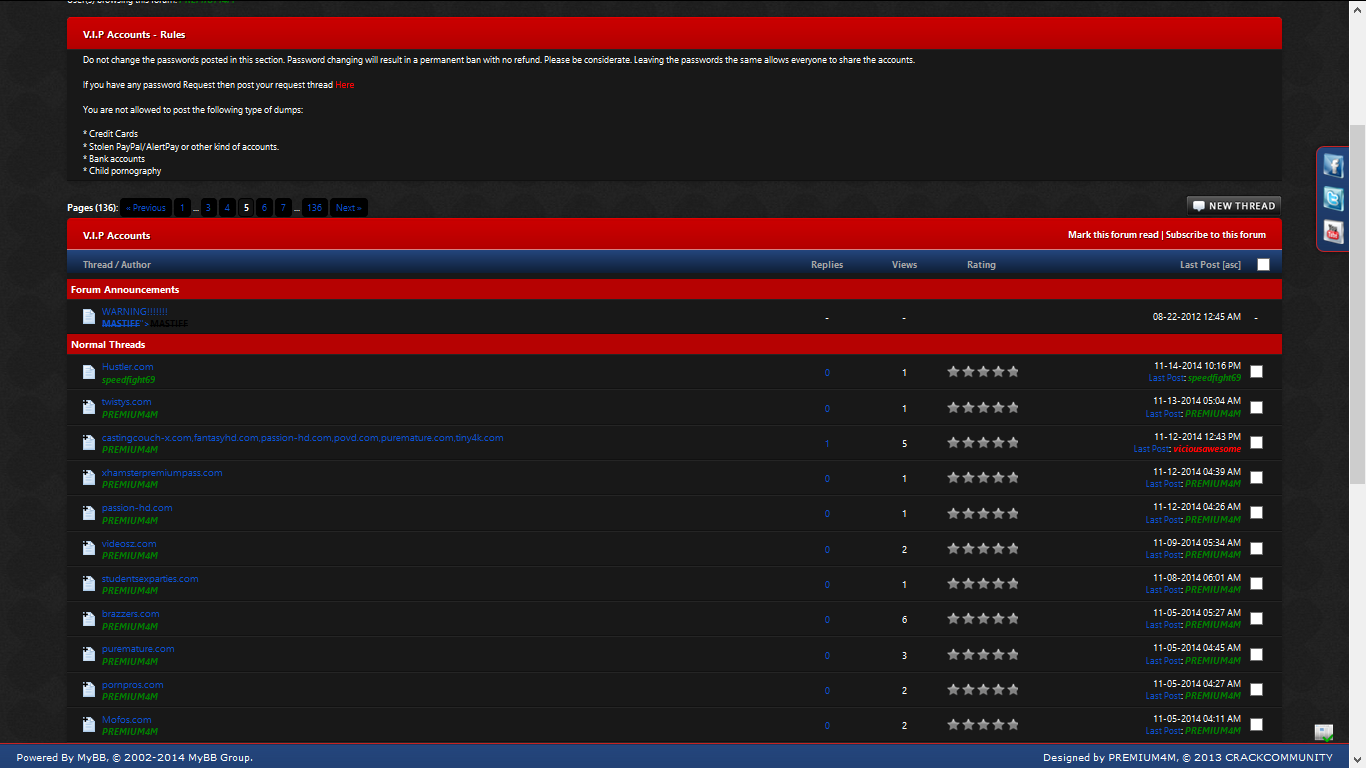View speedfight69 author profile under Hustler.com
Image resolution: width=1366 pixels, height=768 pixels.
tap(128, 380)
